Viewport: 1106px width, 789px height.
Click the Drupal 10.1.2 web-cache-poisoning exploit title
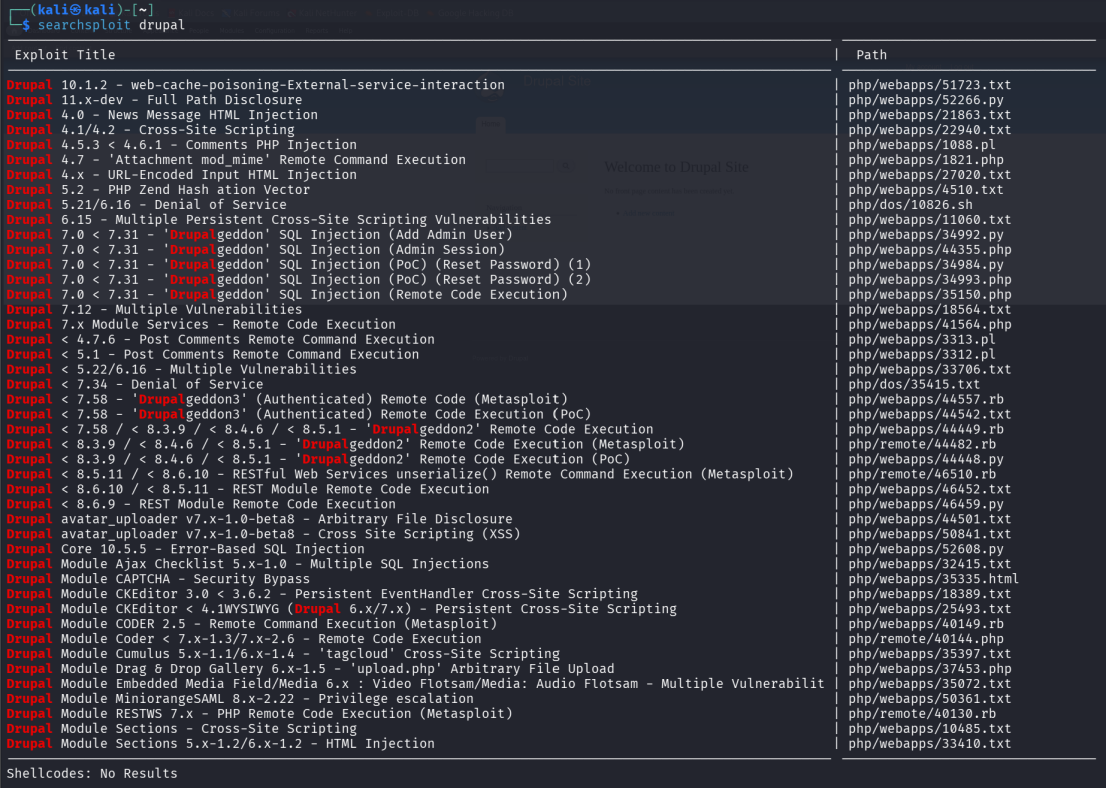(x=255, y=85)
